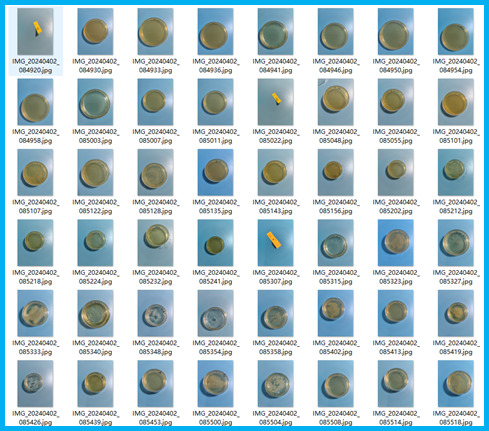The height and width of the screenshot is (431, 489).
Task: Click image IMG_20240402_084954.jpg
Action: tap(456, 32)
